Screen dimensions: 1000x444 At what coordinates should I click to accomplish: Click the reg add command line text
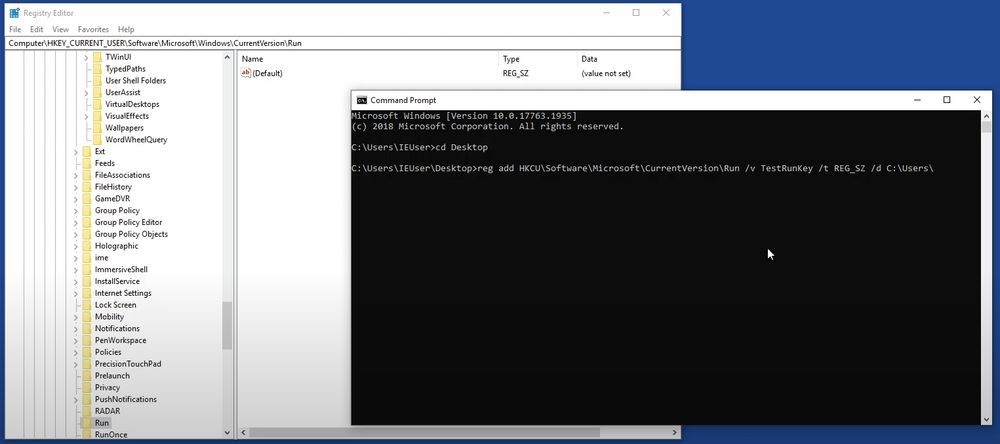click(706, 168)
